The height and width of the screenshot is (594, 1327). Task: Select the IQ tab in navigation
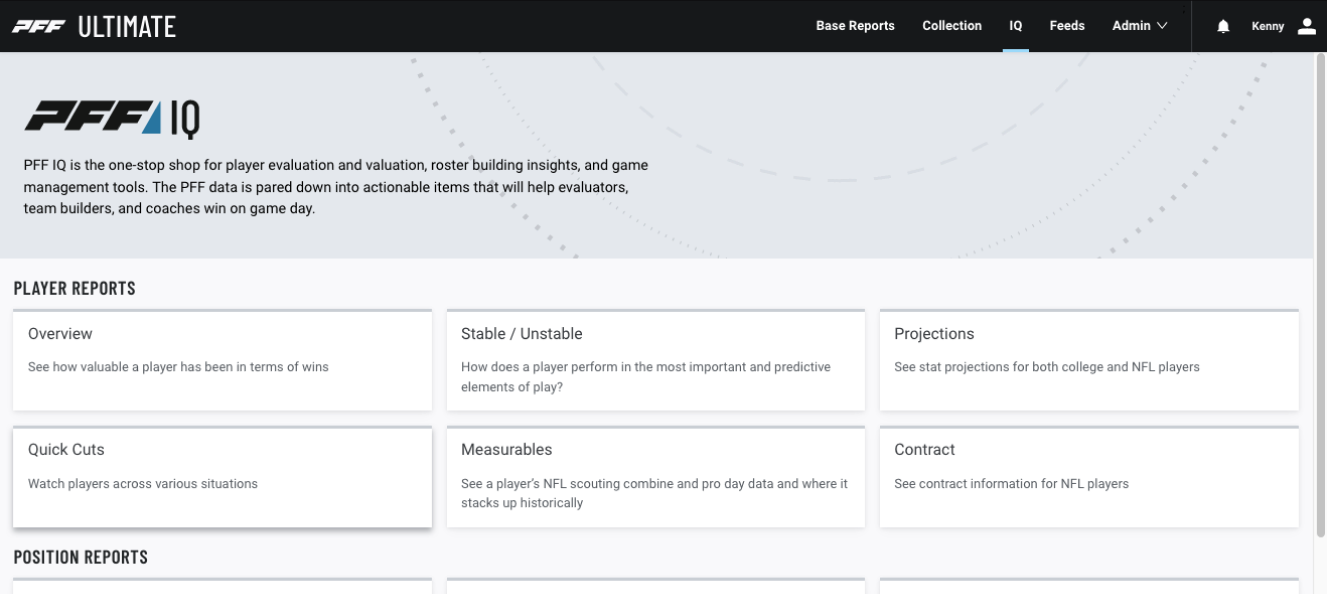[x=1015, y=26]
